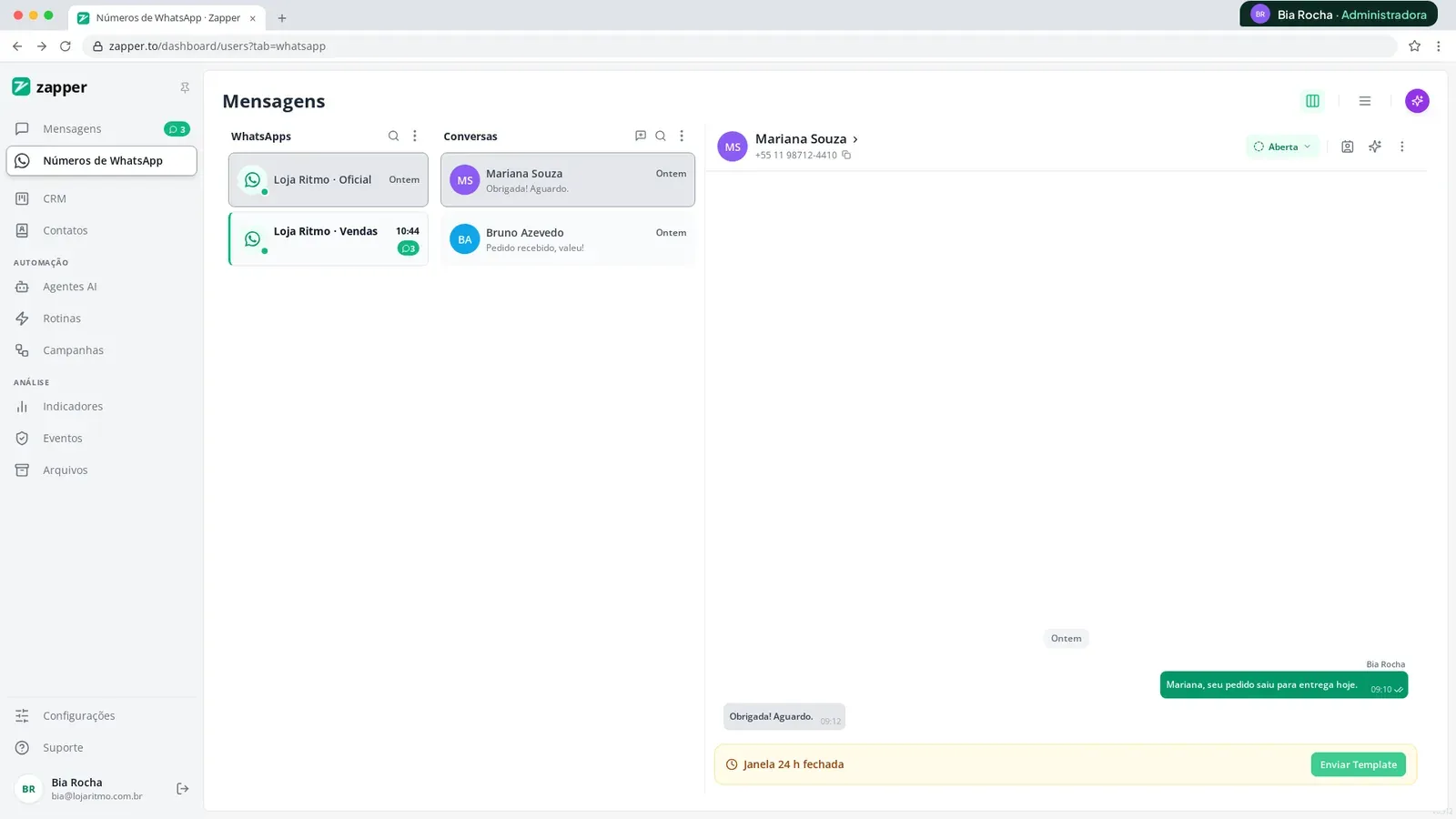Start new conversation with chat-plus icon
The height and width of the screenshot is (819, 1456).
click(x=641, y=136)
